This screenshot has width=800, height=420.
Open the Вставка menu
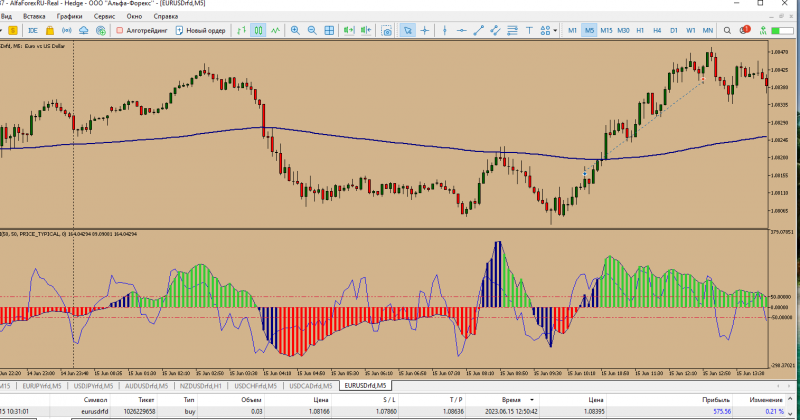click(34, 16)
